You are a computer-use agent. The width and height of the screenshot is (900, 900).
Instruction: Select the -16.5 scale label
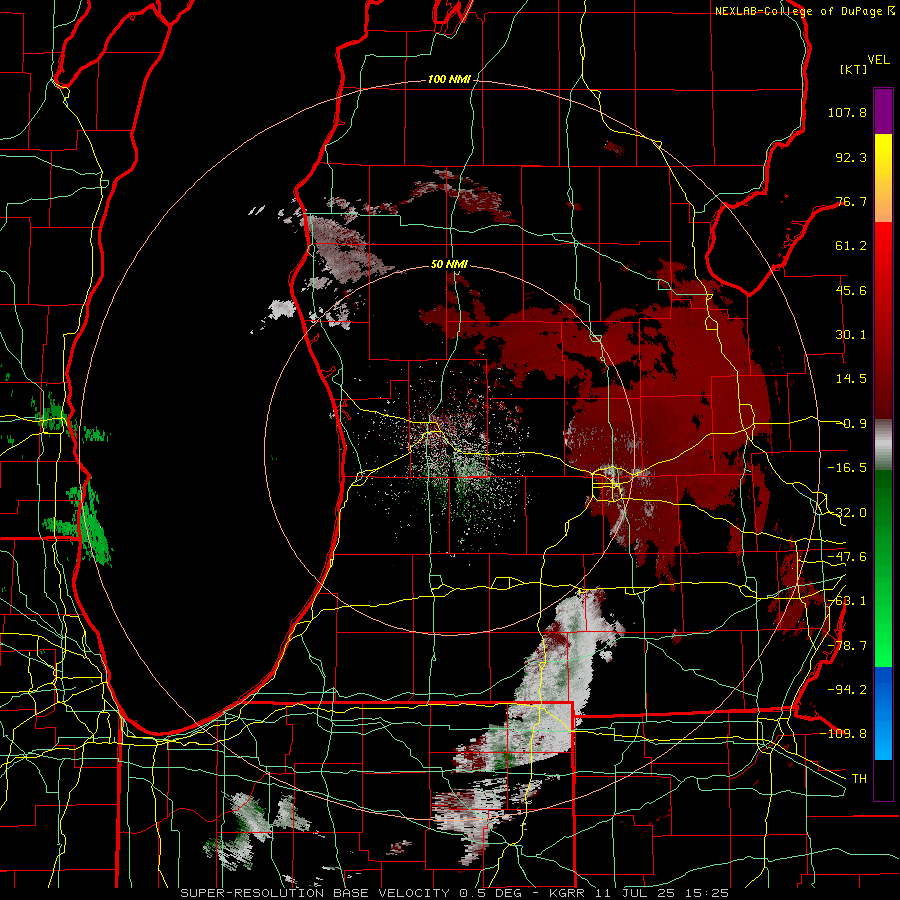tap(847, 468)
